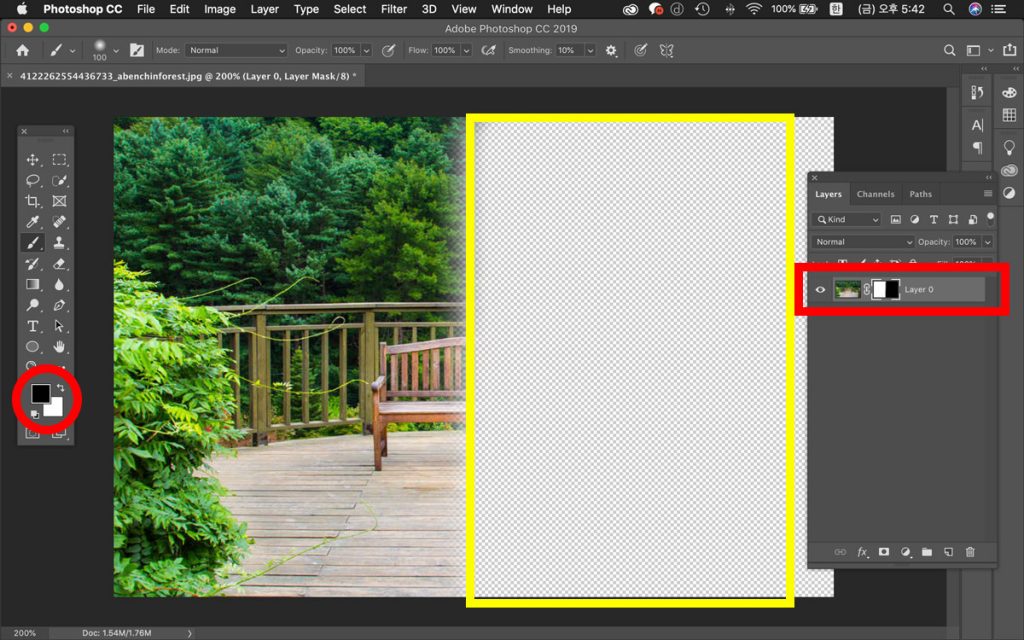Select the Move tool
The width and height of the screenshot is (1024, 640).
32,159
